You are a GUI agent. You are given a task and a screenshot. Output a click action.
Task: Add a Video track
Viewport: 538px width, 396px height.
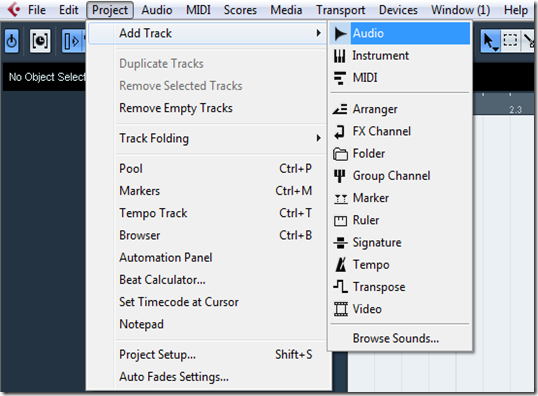coord(400,309)
